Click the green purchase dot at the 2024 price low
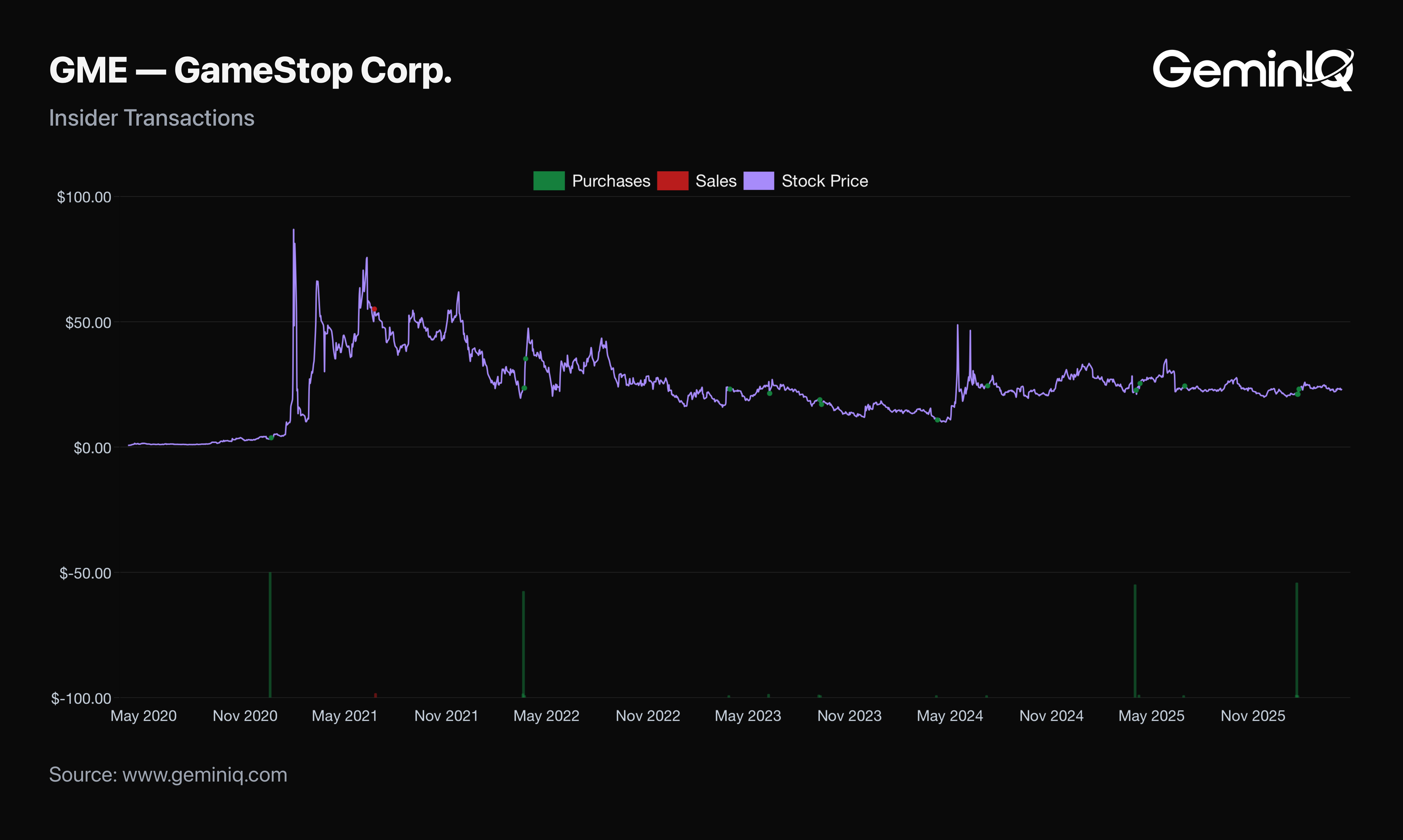 pos(938,420)
